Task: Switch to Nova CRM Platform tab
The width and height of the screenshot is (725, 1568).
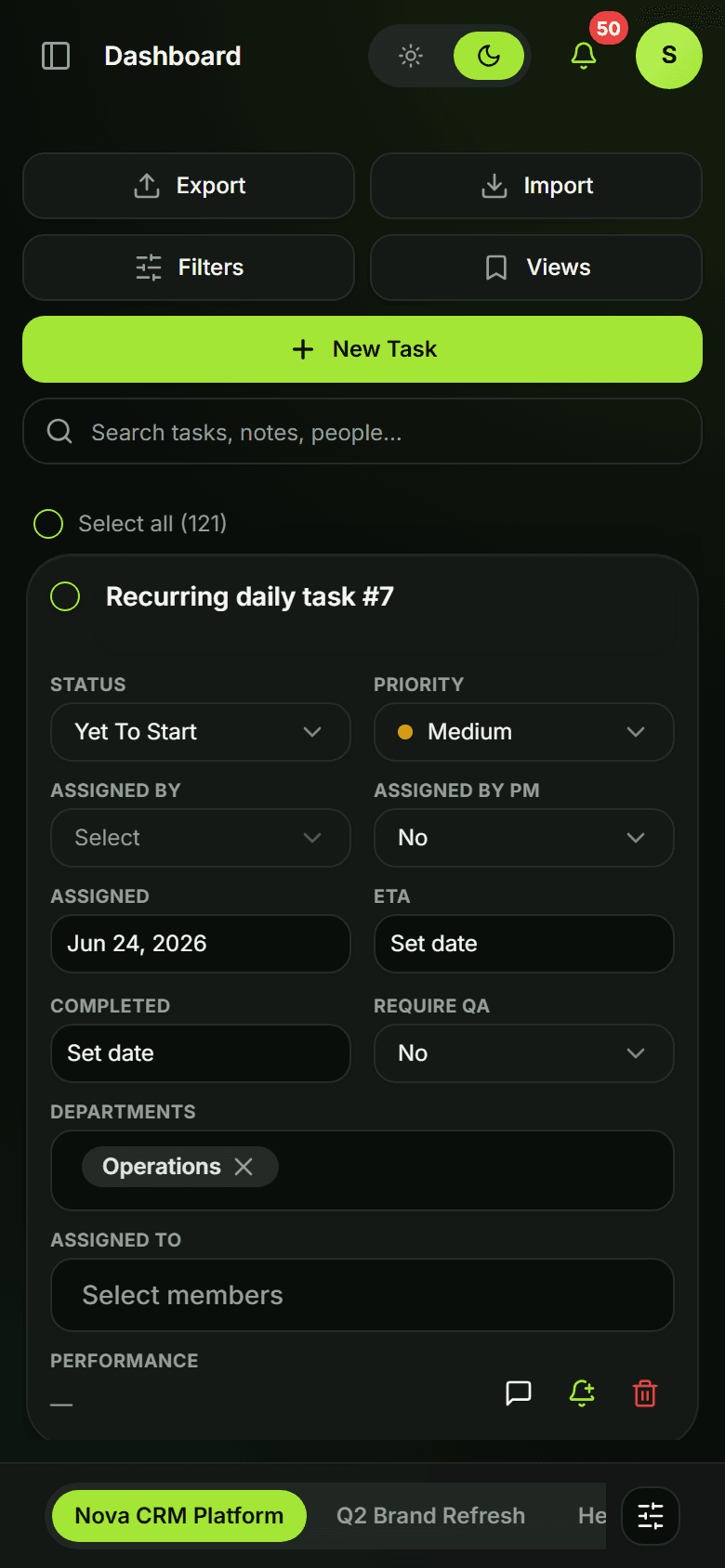Action: click(x=179, y=1516)
